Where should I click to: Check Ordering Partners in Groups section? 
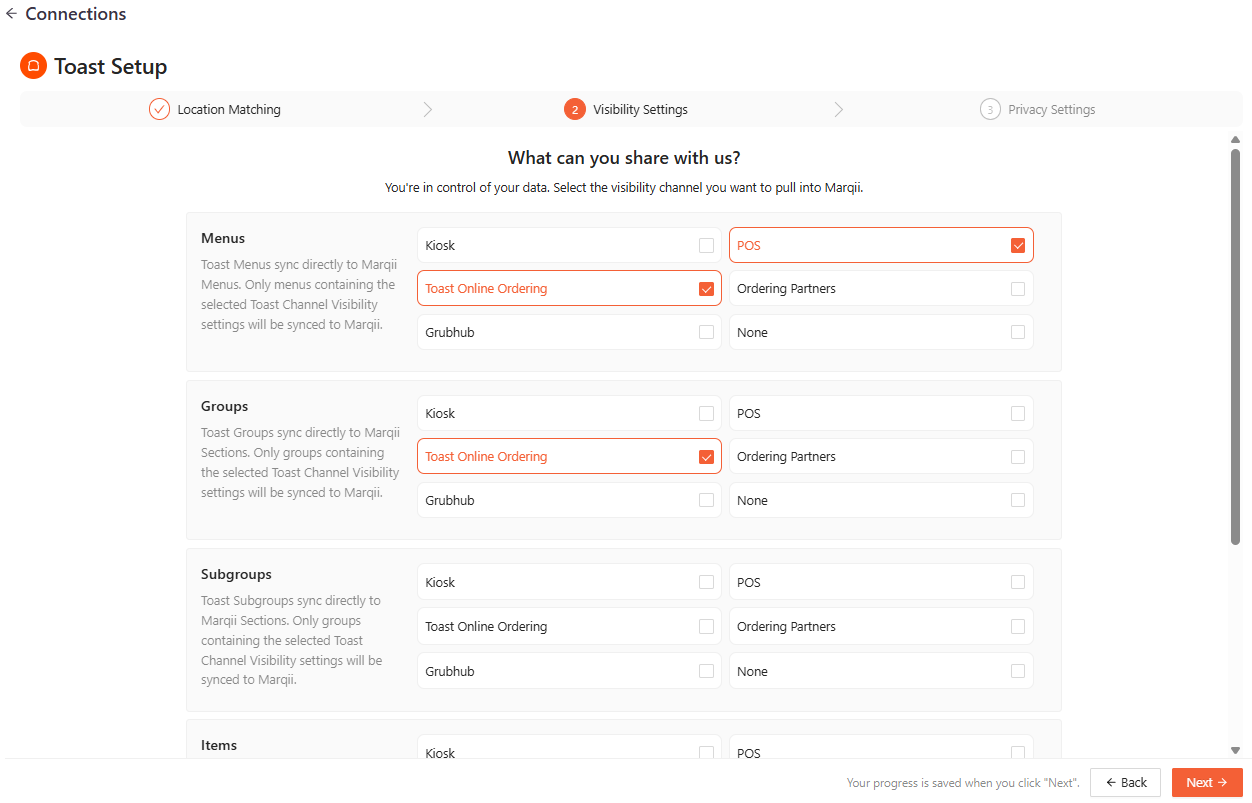coord(1017,457)
